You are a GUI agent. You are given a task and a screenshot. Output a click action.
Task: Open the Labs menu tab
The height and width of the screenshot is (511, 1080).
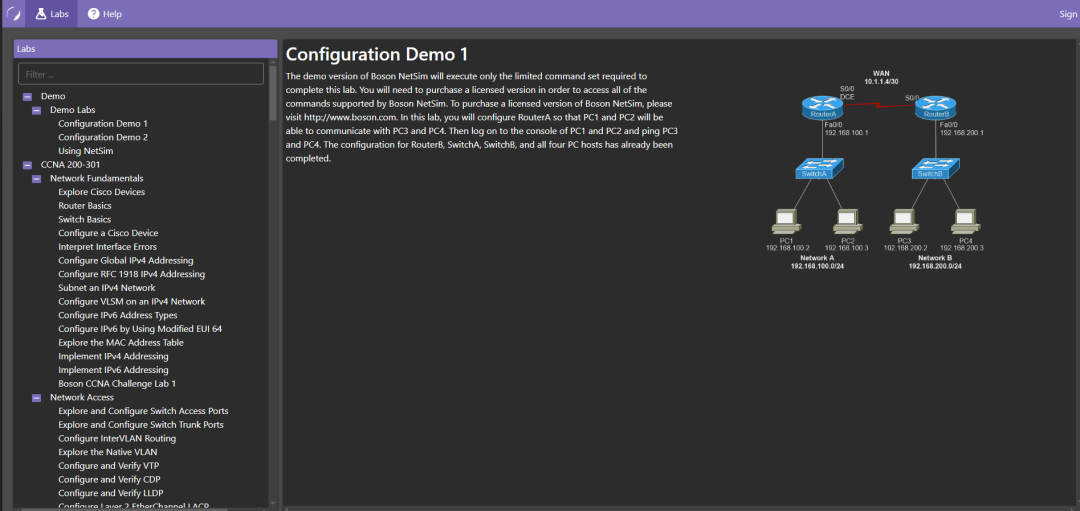pyautogui.click(x=52, y=14)
